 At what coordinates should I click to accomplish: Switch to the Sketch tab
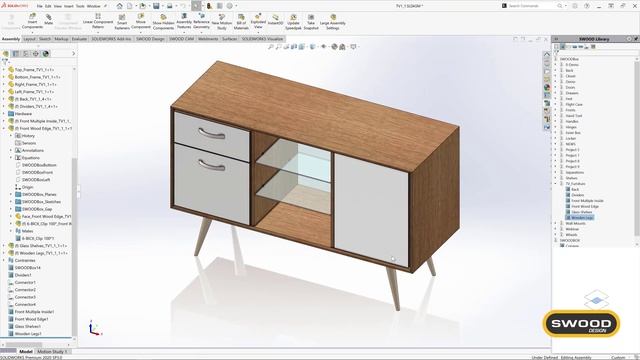[45, 39]
